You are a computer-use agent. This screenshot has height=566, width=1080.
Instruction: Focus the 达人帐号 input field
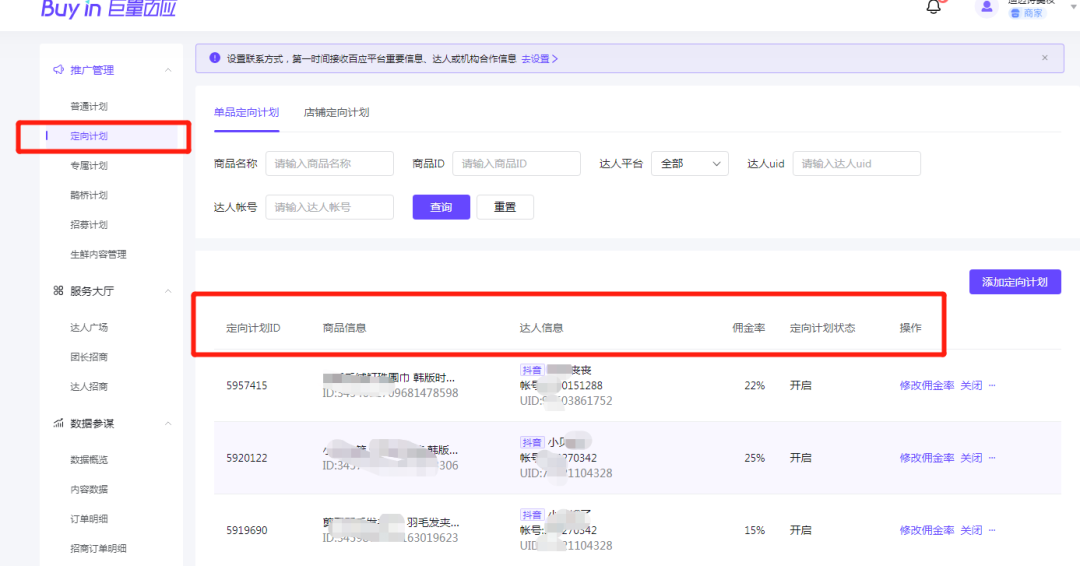pyautogui.click(x=329, y=207)
